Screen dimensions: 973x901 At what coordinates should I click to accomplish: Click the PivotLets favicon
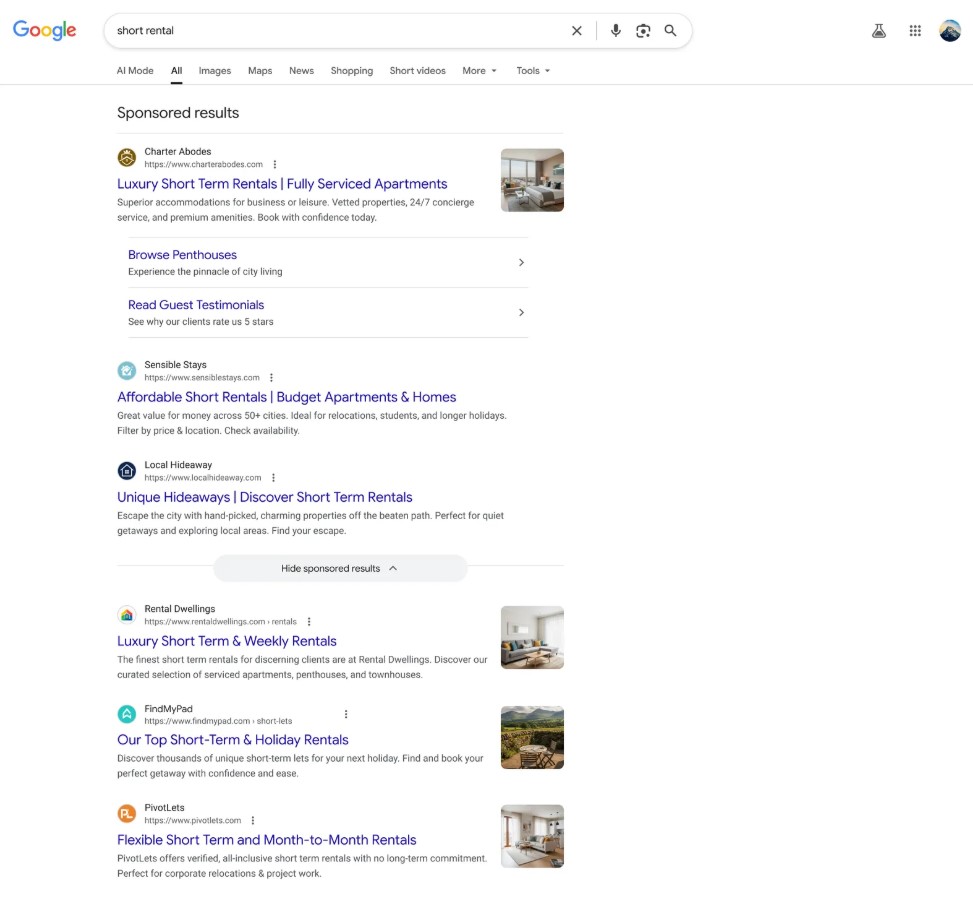126,813
